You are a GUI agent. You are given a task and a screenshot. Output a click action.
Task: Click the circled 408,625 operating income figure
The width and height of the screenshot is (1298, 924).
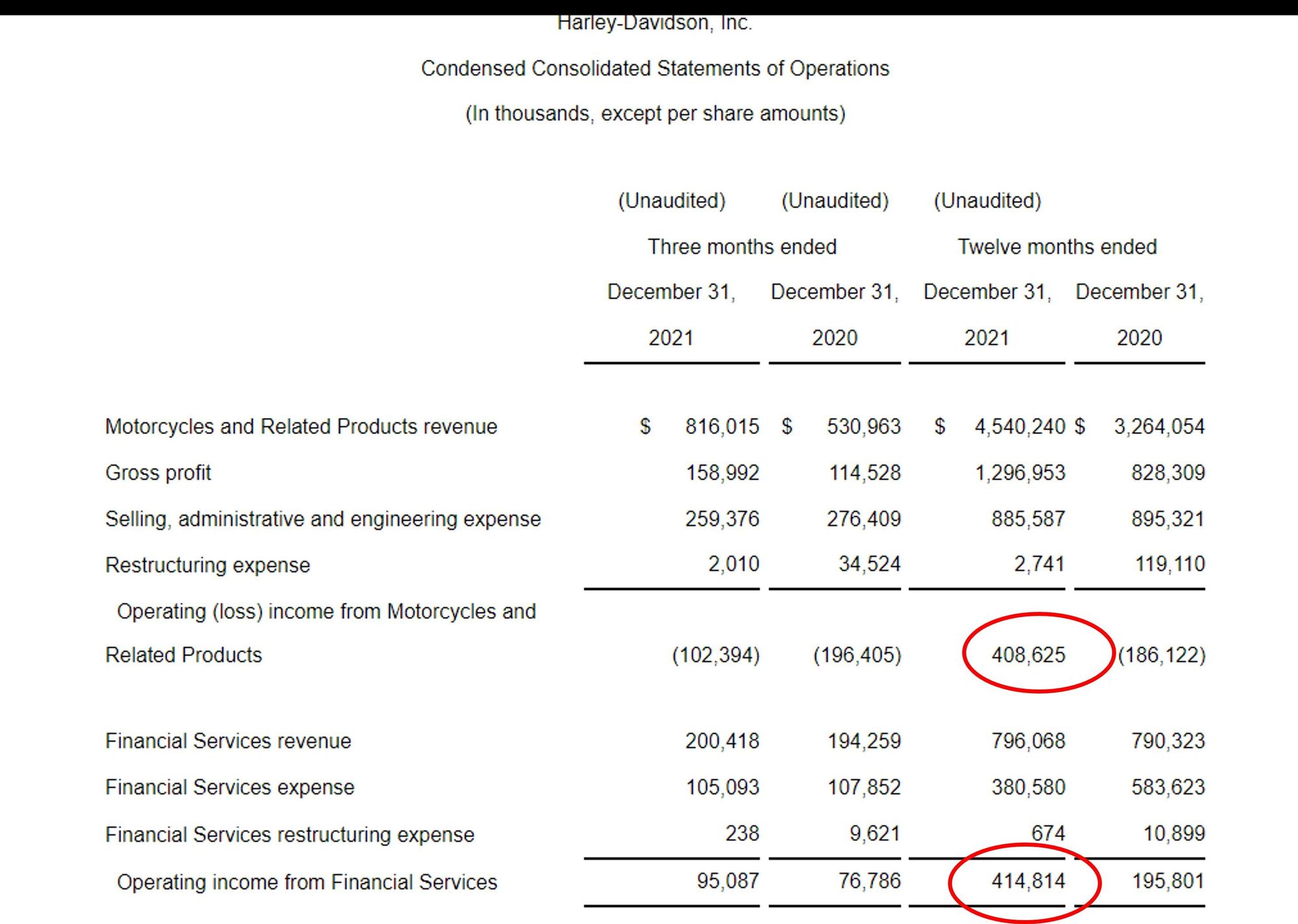[1028, 655]
